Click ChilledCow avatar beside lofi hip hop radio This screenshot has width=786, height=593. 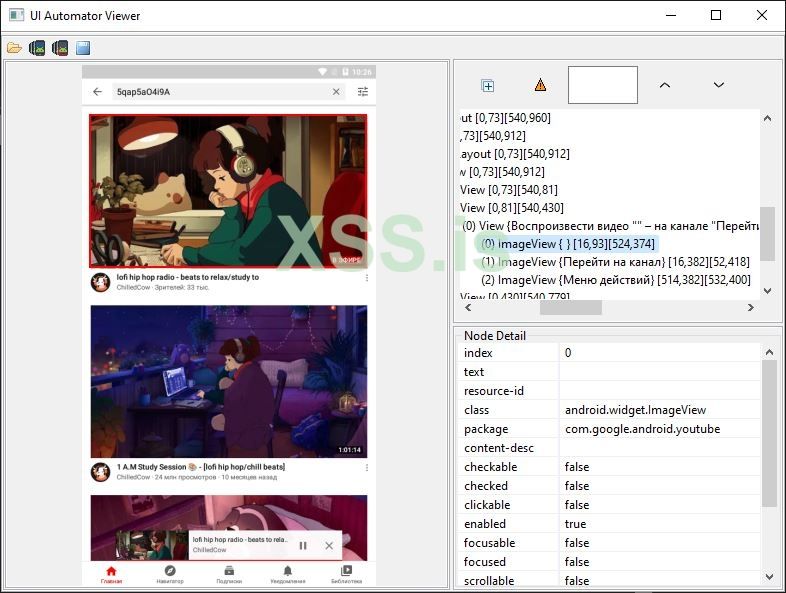pyautogui.click(x=100, y=282)
